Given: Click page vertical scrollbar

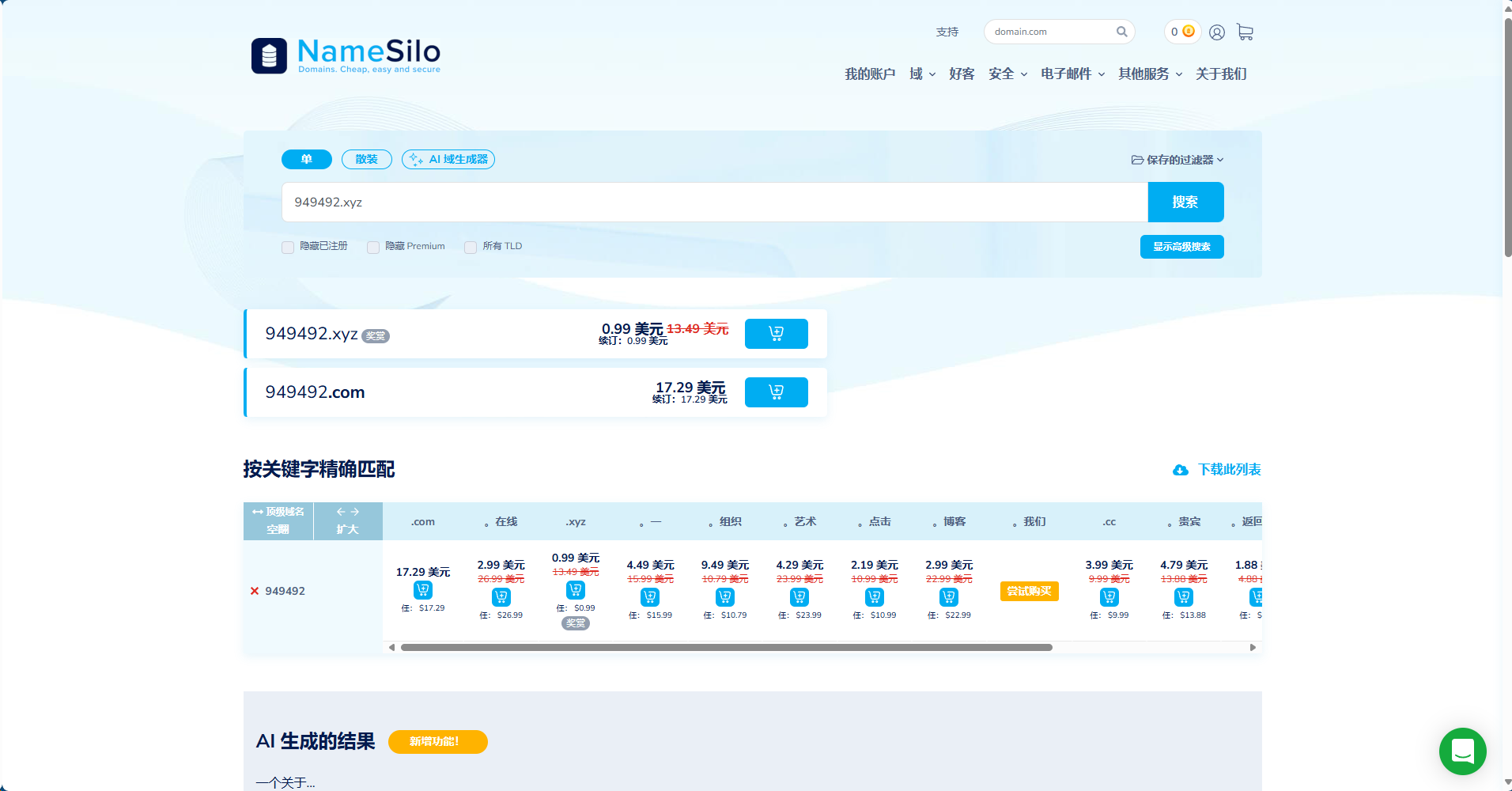Looking at the screenshot, I should (1507, 138).
